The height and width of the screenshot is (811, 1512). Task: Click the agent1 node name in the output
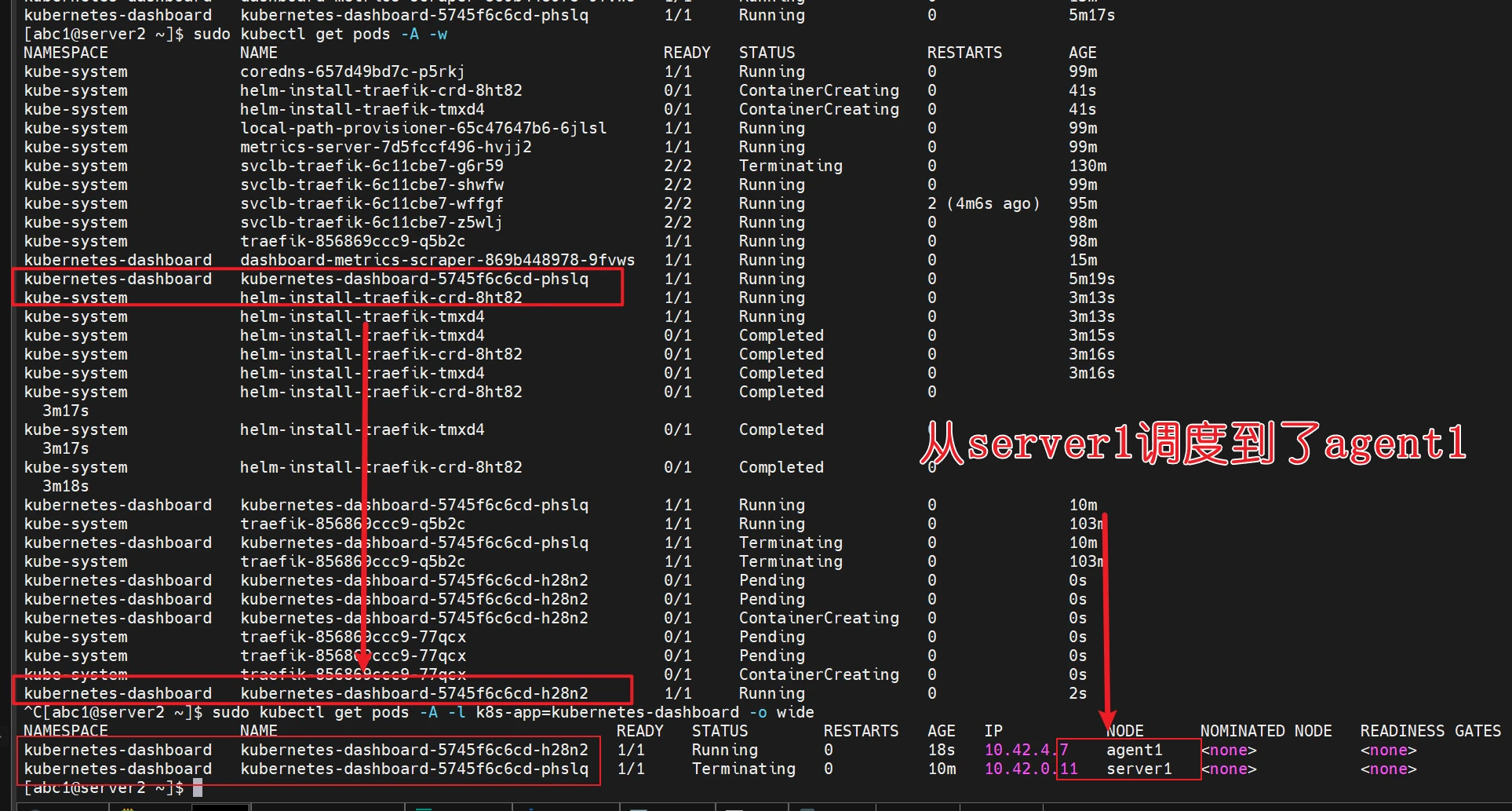tap(1134, 751)
